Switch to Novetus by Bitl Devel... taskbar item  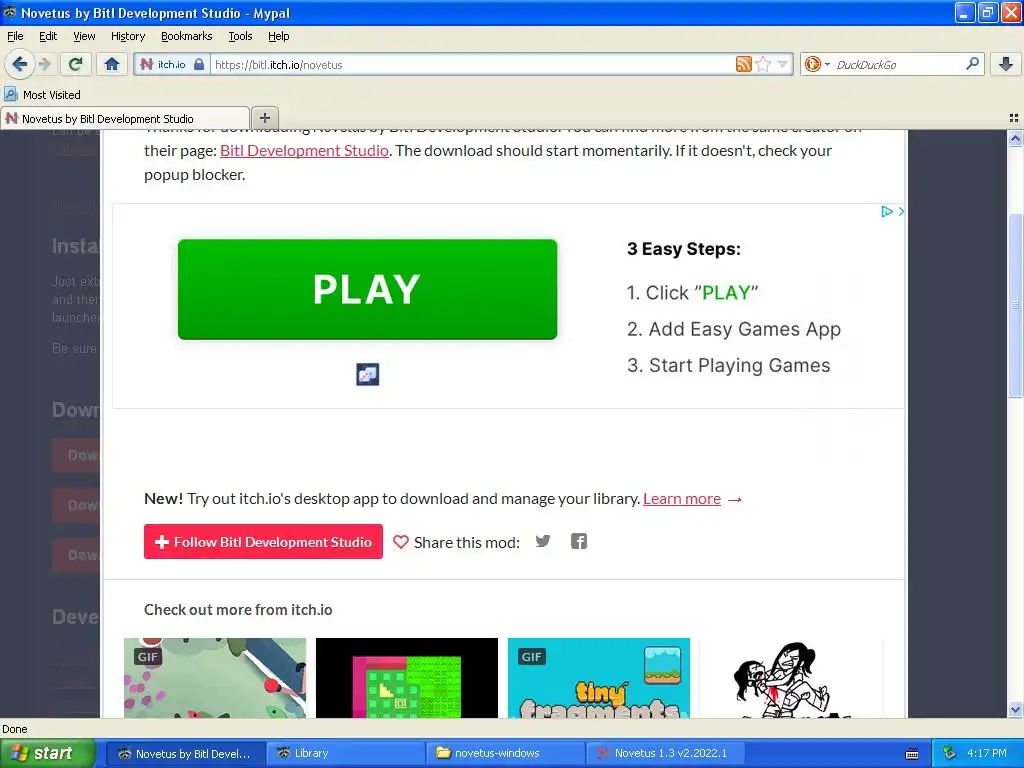(184, 753)
